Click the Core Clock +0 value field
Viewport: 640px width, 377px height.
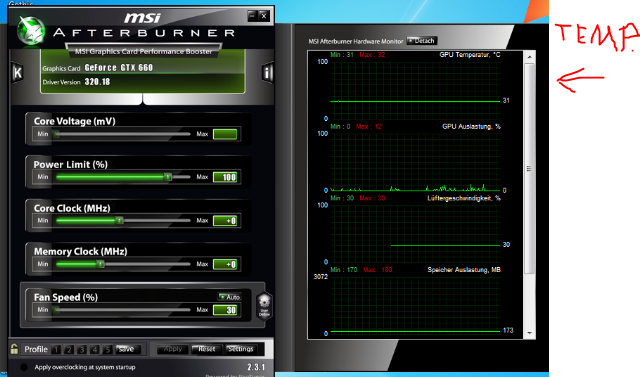225,221
